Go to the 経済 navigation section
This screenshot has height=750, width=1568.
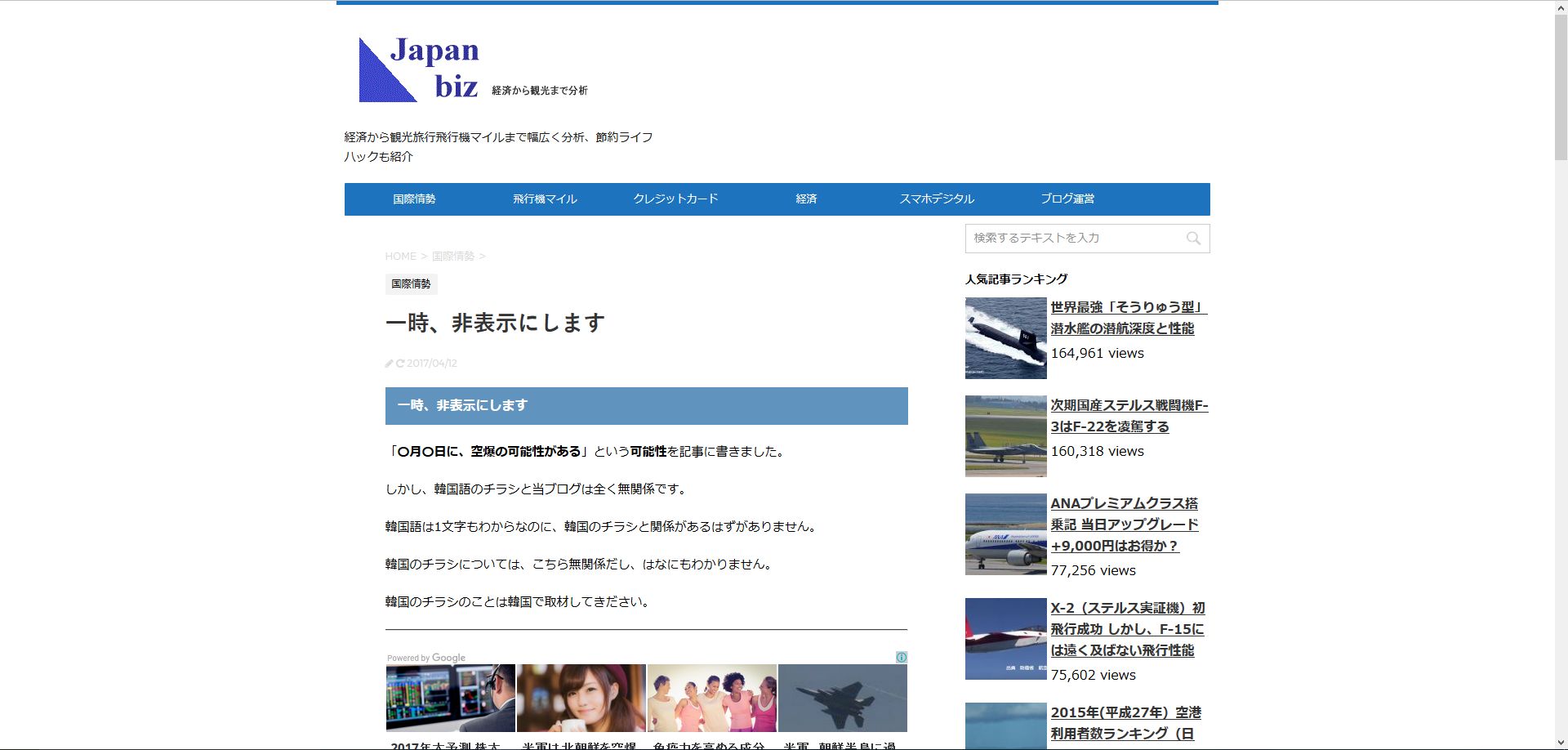(806, 199)
